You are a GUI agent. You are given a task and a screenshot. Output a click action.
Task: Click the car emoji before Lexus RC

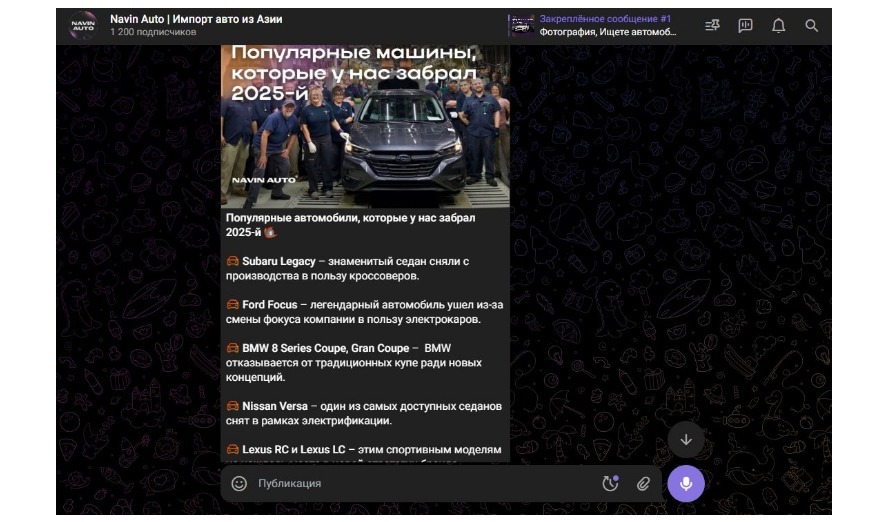pyautogui.click(x=232, y=449)
